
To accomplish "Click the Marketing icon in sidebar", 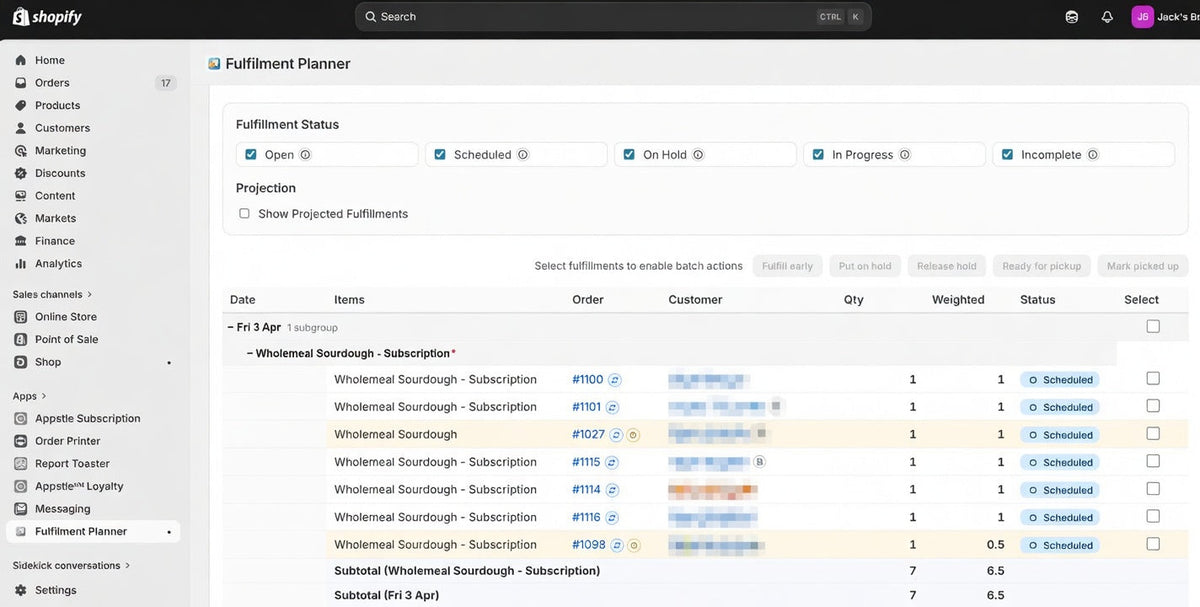I will pos(20,150).
